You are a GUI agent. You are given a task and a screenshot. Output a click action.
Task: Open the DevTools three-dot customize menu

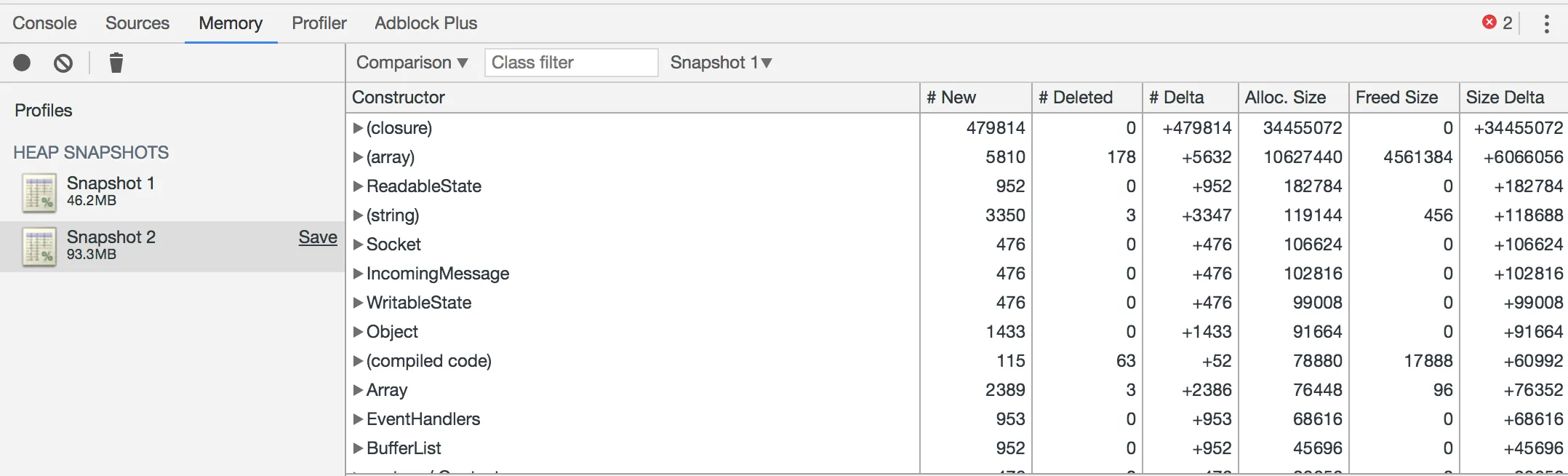pos(1546,23)
